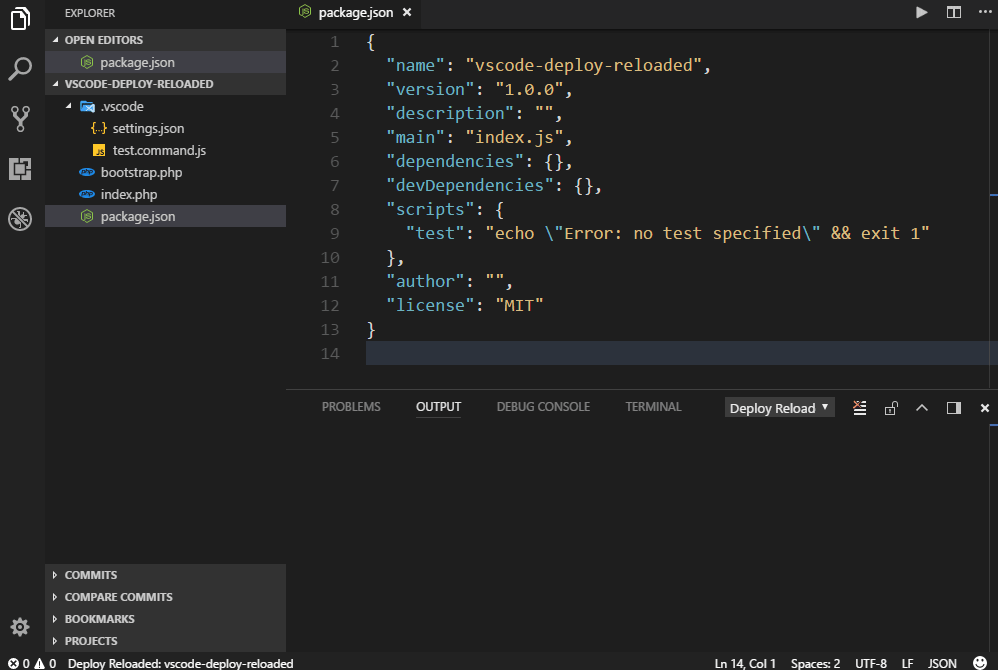Open bootstrap.php in the explorer tree
This screenshot has height=670, width=998.
tap(165, 172)
